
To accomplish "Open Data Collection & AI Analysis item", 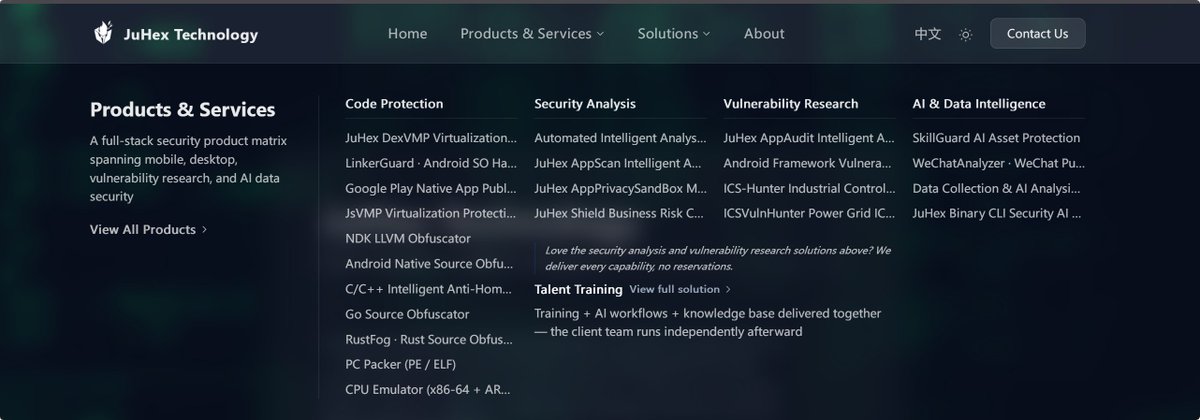I will (997, 188).
